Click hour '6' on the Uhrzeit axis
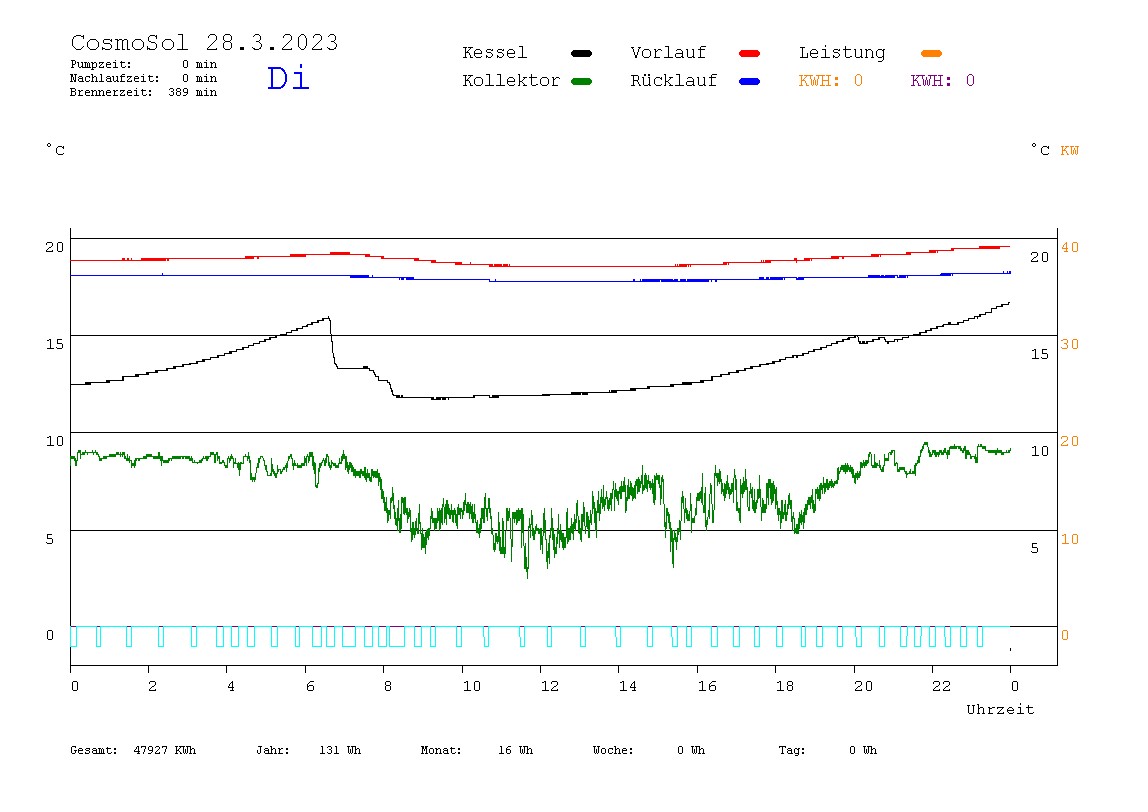The width and height of the screenshot is (1148, 812). point(310,686)
